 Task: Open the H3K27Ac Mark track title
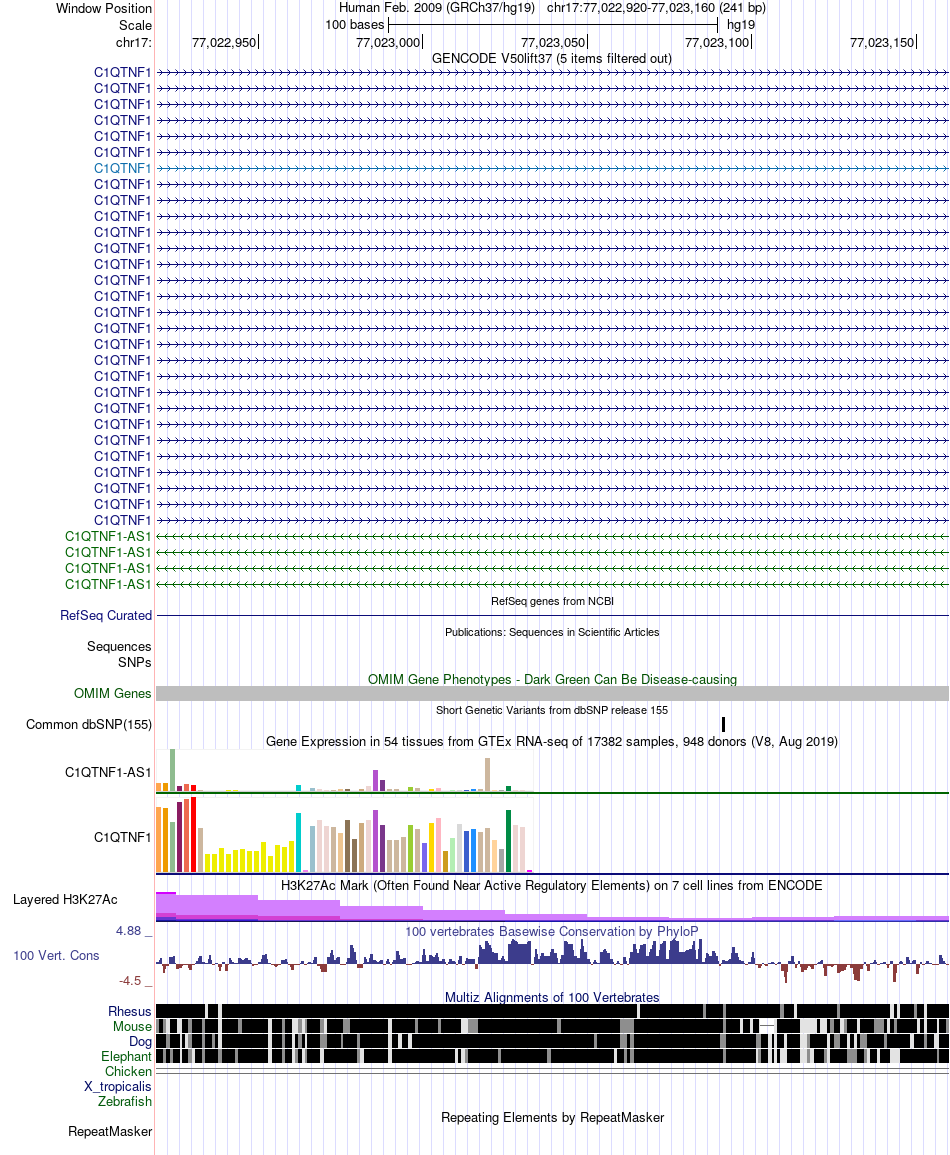click(552, 885)
